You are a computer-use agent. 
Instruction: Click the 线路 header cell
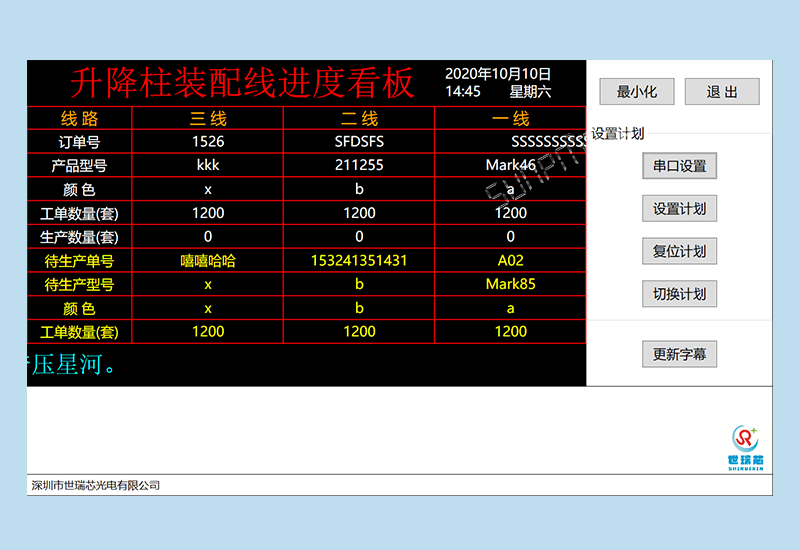[x=79, y=118]
